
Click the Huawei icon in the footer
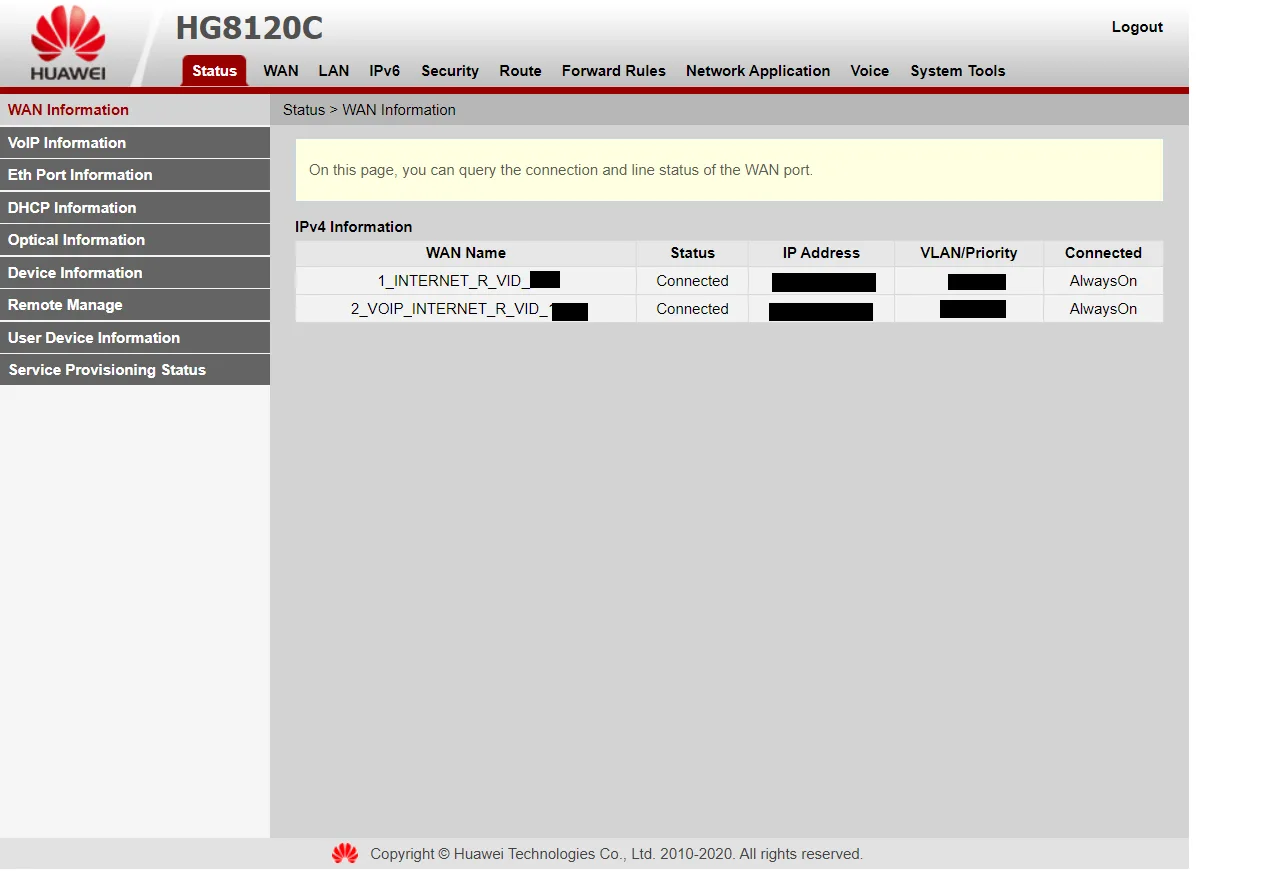pyautogui.click(x=344, y=853)
